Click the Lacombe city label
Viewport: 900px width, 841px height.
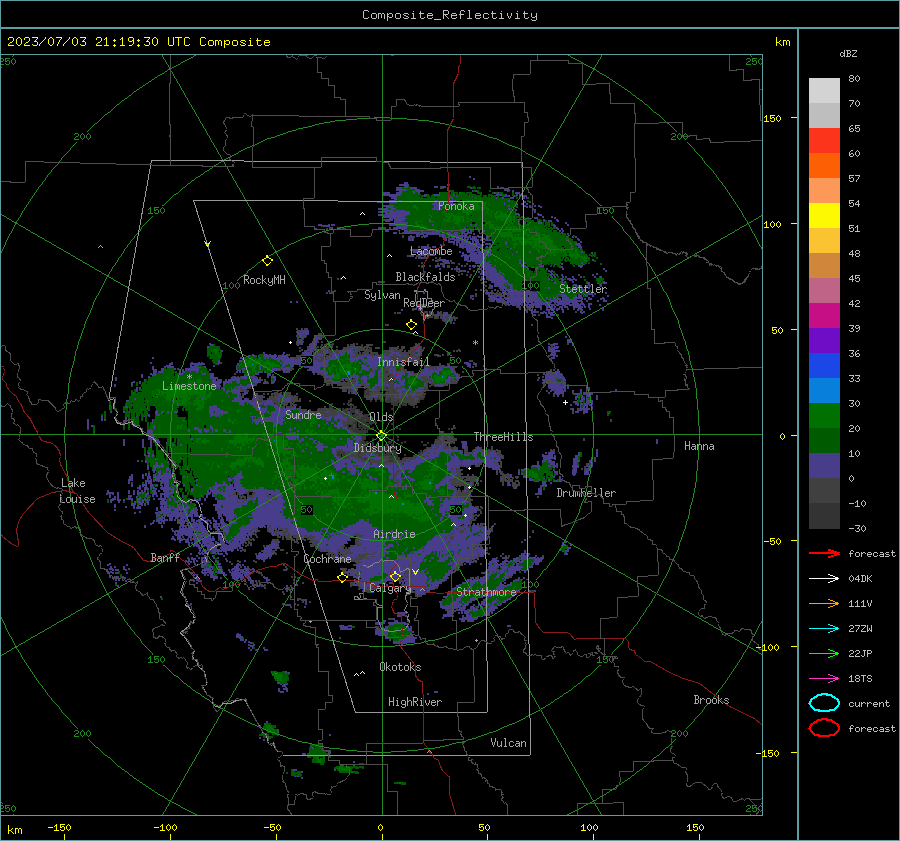(431, 251)
